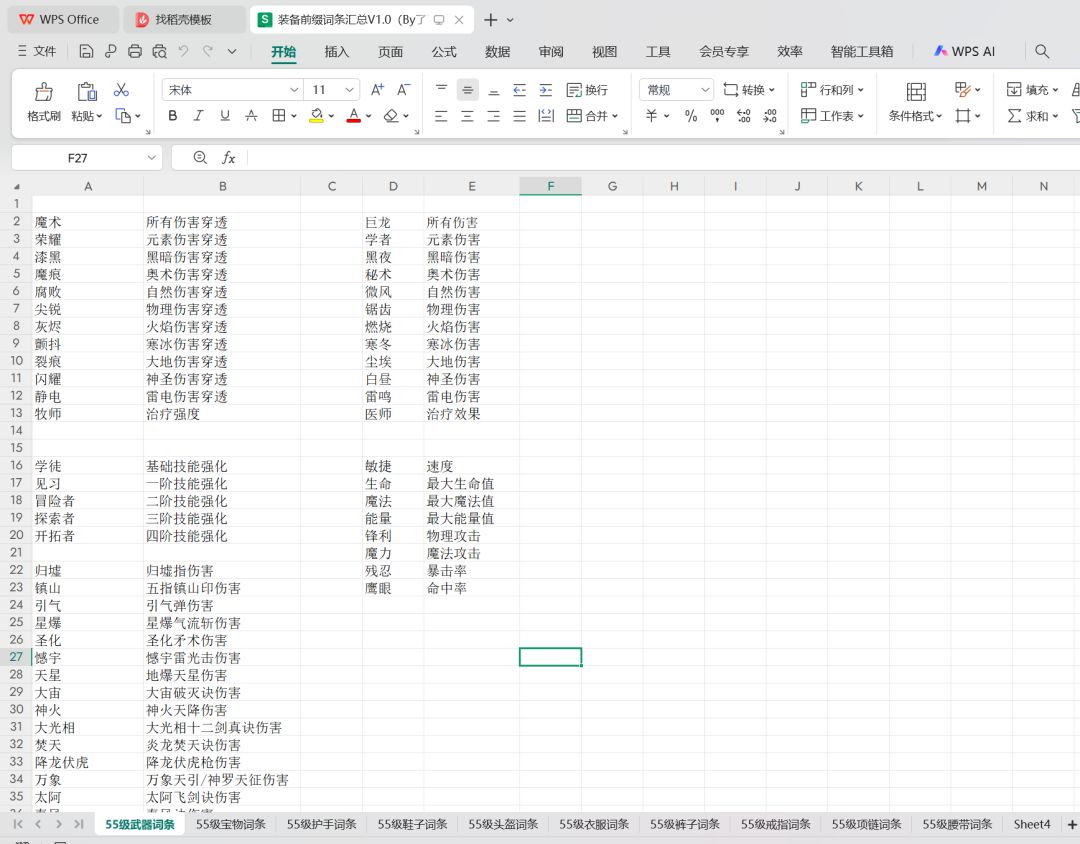
Task: Open the font size dropdown showing 11
Action: pyautogui.click(x=349, y=90)
